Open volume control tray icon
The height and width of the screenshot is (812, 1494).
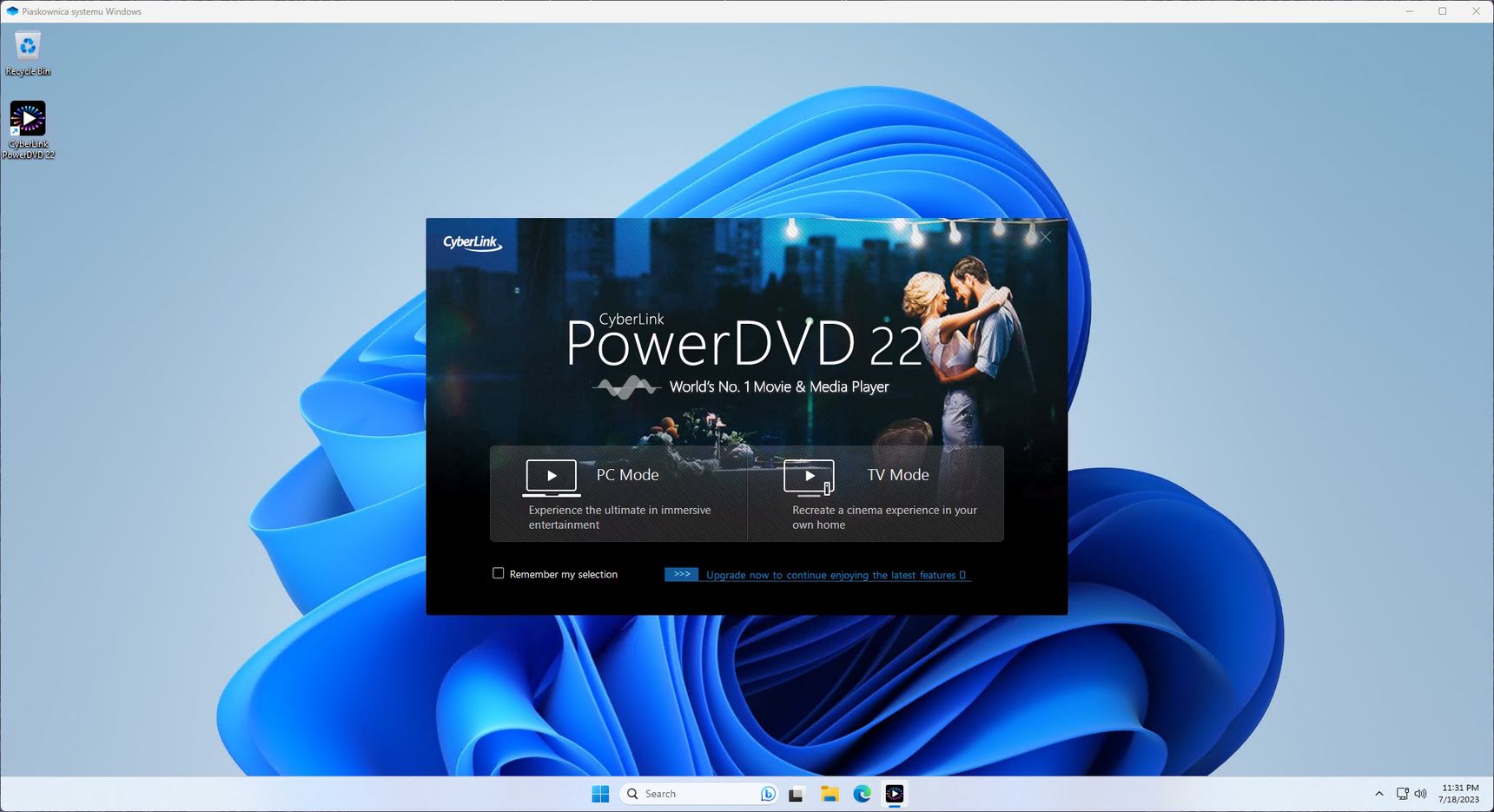[1421, 794]
